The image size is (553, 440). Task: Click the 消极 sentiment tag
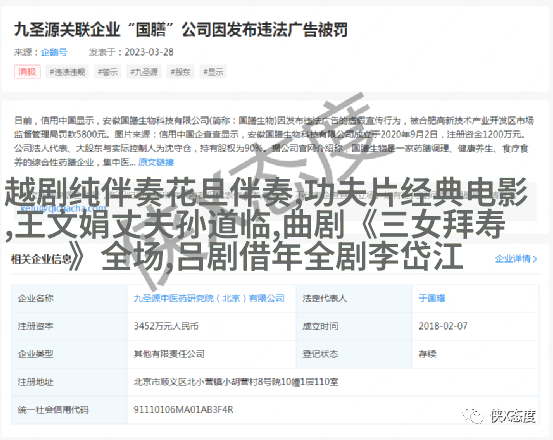pos(27,72)
